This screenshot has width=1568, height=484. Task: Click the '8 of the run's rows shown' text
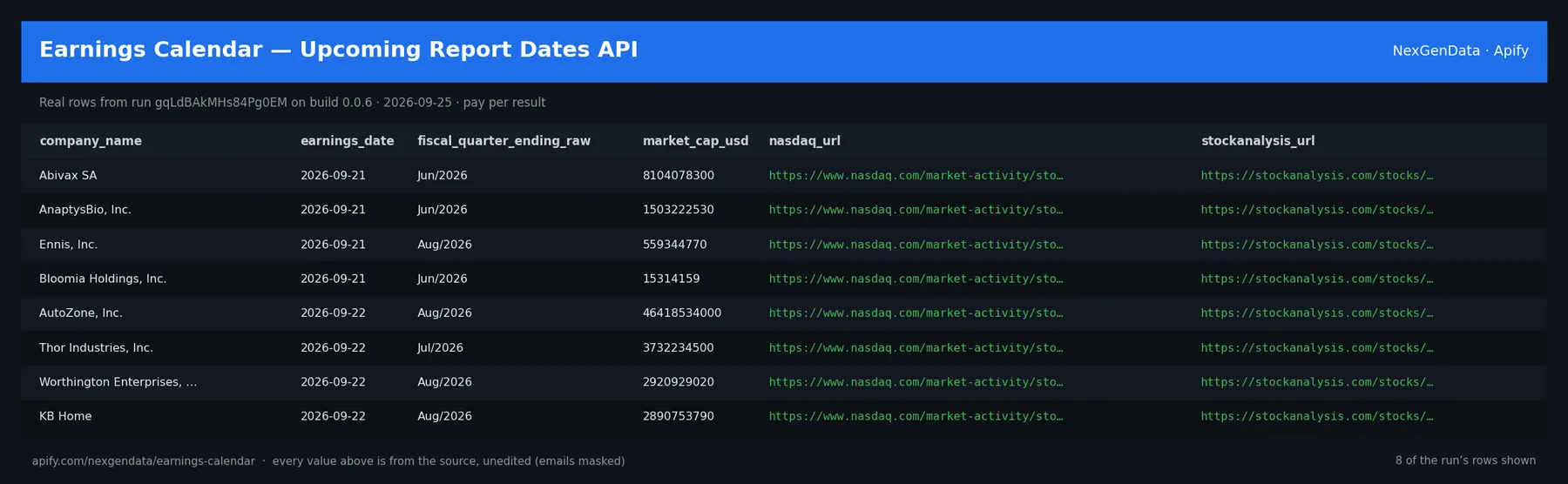[1465, 460]
